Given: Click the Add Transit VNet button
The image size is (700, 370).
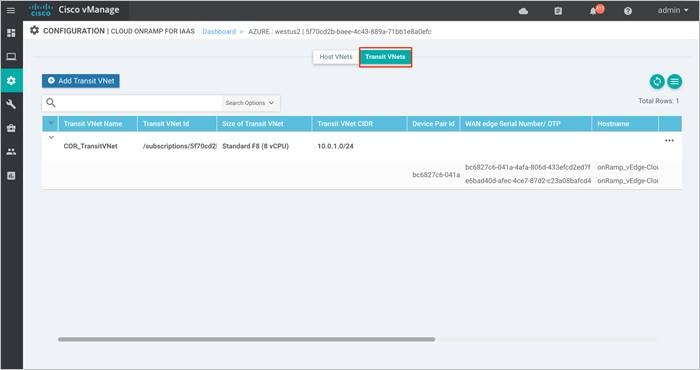Looking at the screenshot, I should [x=81, y=81].
